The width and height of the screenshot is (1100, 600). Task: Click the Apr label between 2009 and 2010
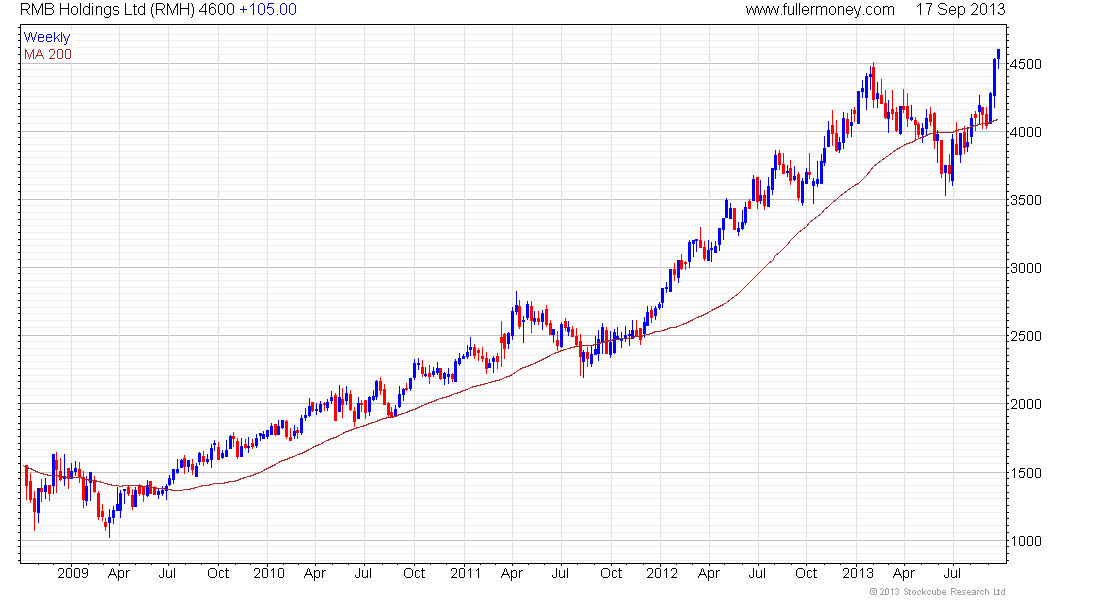(x=119, y=574)
